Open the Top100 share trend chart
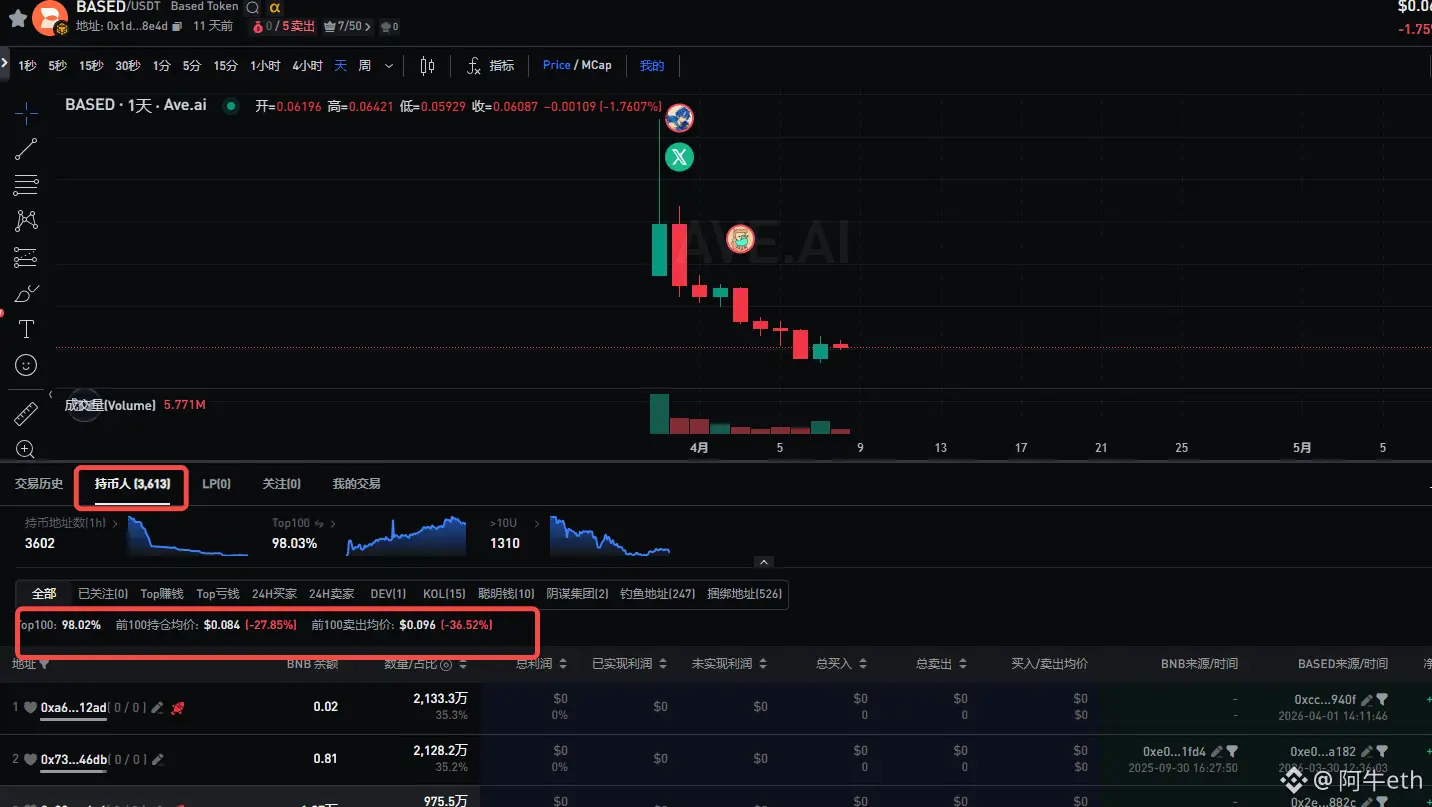 pyautogui.click(x=406, y=536)
